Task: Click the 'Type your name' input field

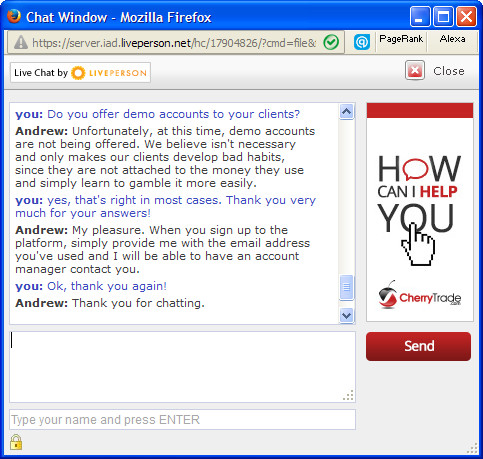Action: pos(182,419)
